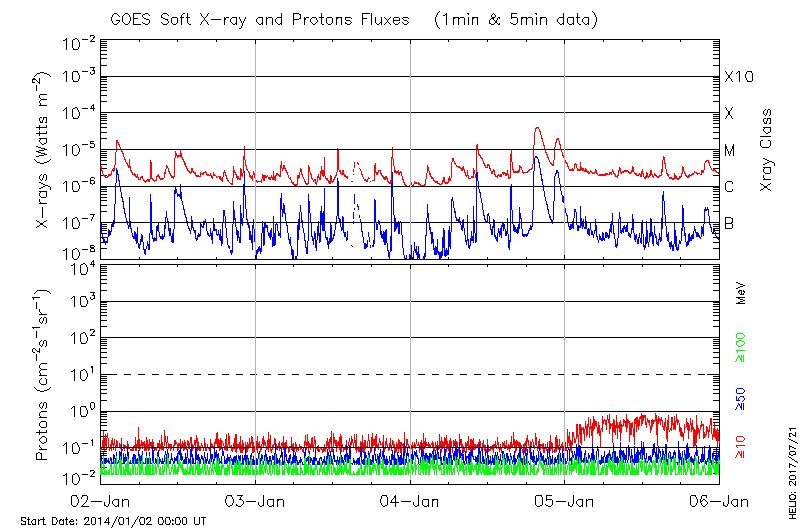Click the B flare class label
The width and height of the screenshot is (800, 530).
[x=729, y=223]
